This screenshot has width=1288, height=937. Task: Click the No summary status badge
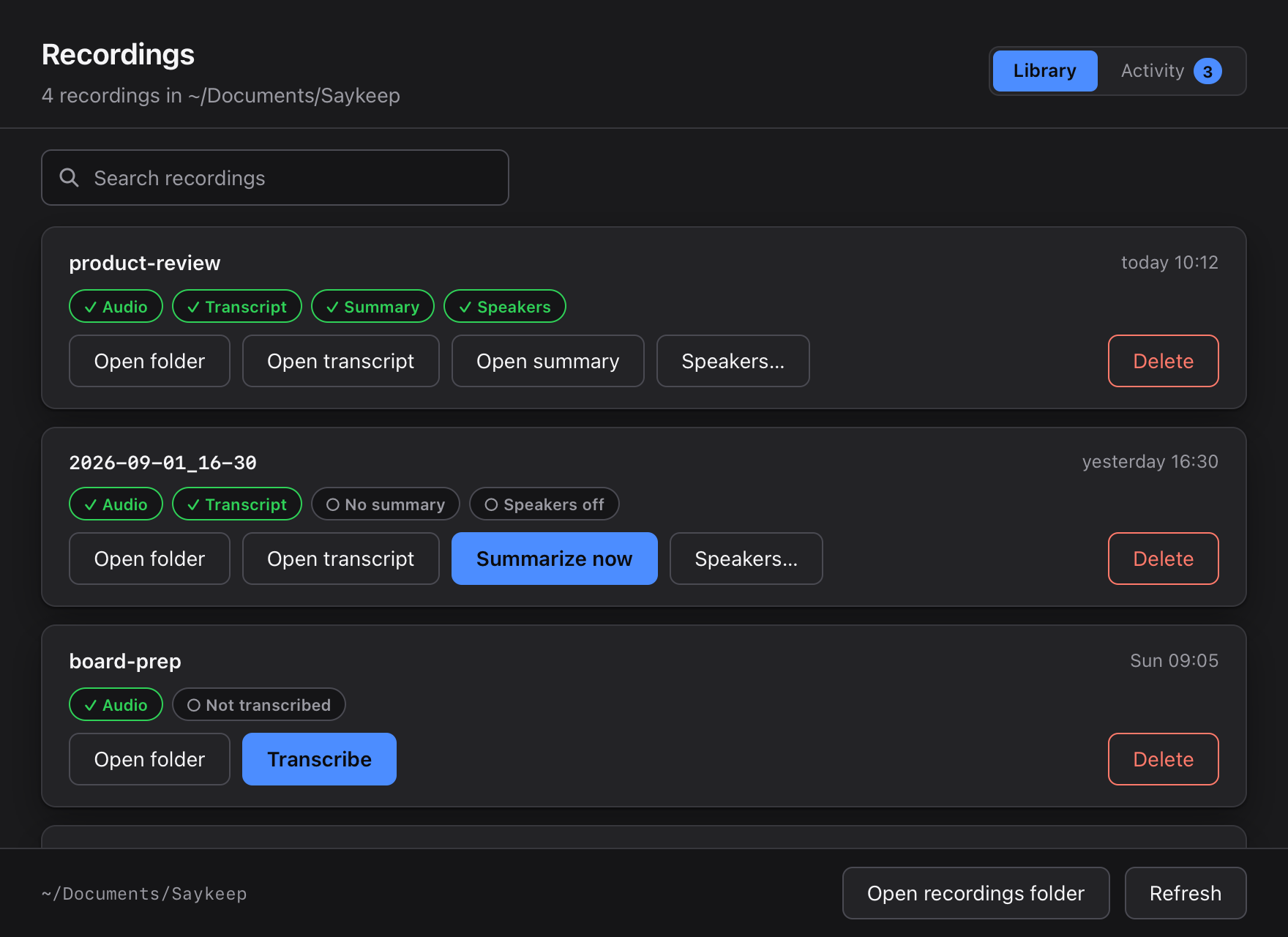coord(385,504)
